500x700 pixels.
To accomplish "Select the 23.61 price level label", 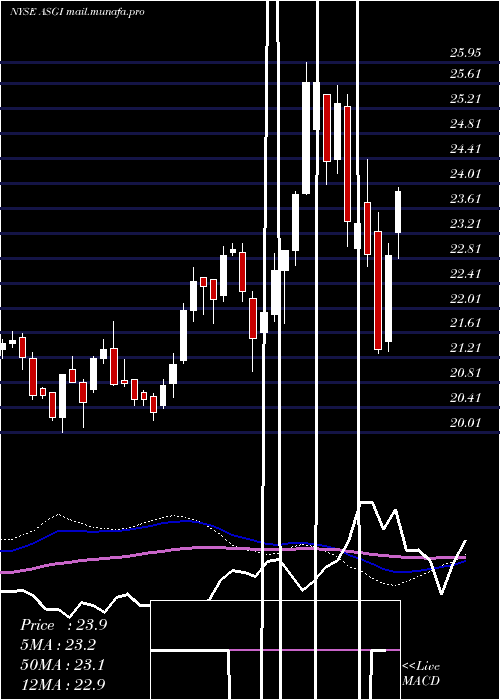I will [x=466, y=199].
